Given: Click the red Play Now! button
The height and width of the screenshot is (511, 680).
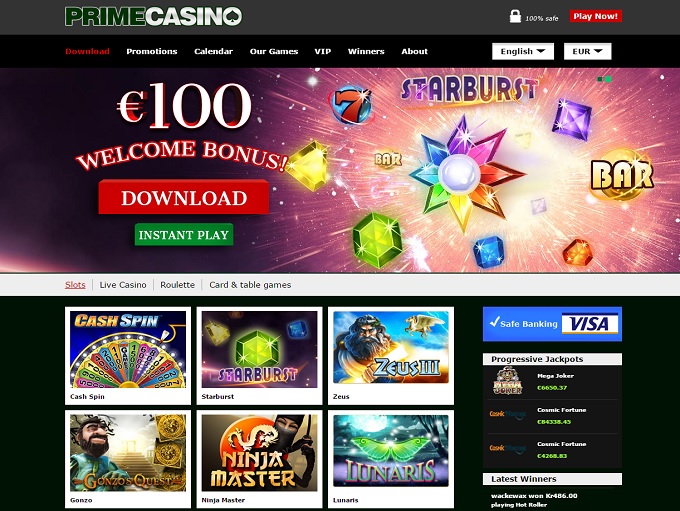Looking at the screenshot, I should click(x=595, y=16).
